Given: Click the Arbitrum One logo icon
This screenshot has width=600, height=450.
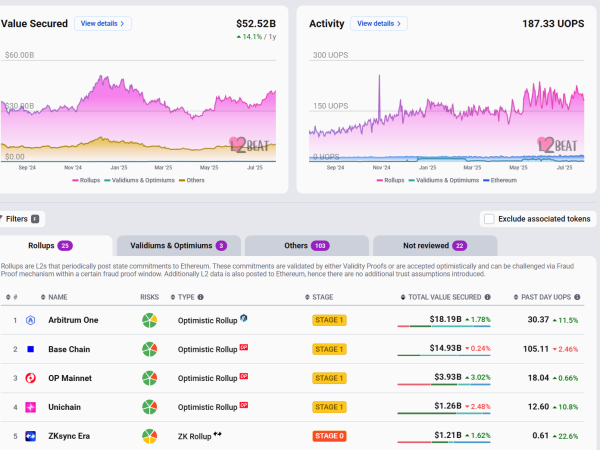Looking at the screenshot, I should click(31, 320).
